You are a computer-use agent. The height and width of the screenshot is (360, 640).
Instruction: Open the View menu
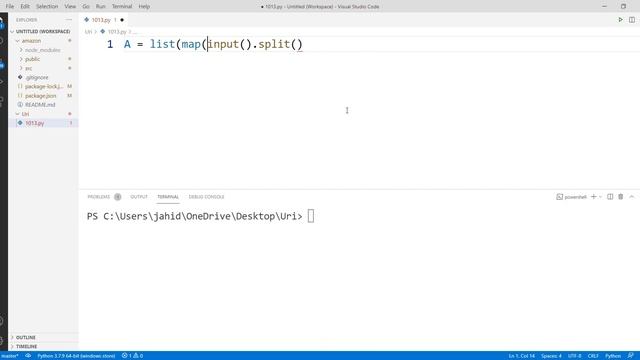[70, 7]
